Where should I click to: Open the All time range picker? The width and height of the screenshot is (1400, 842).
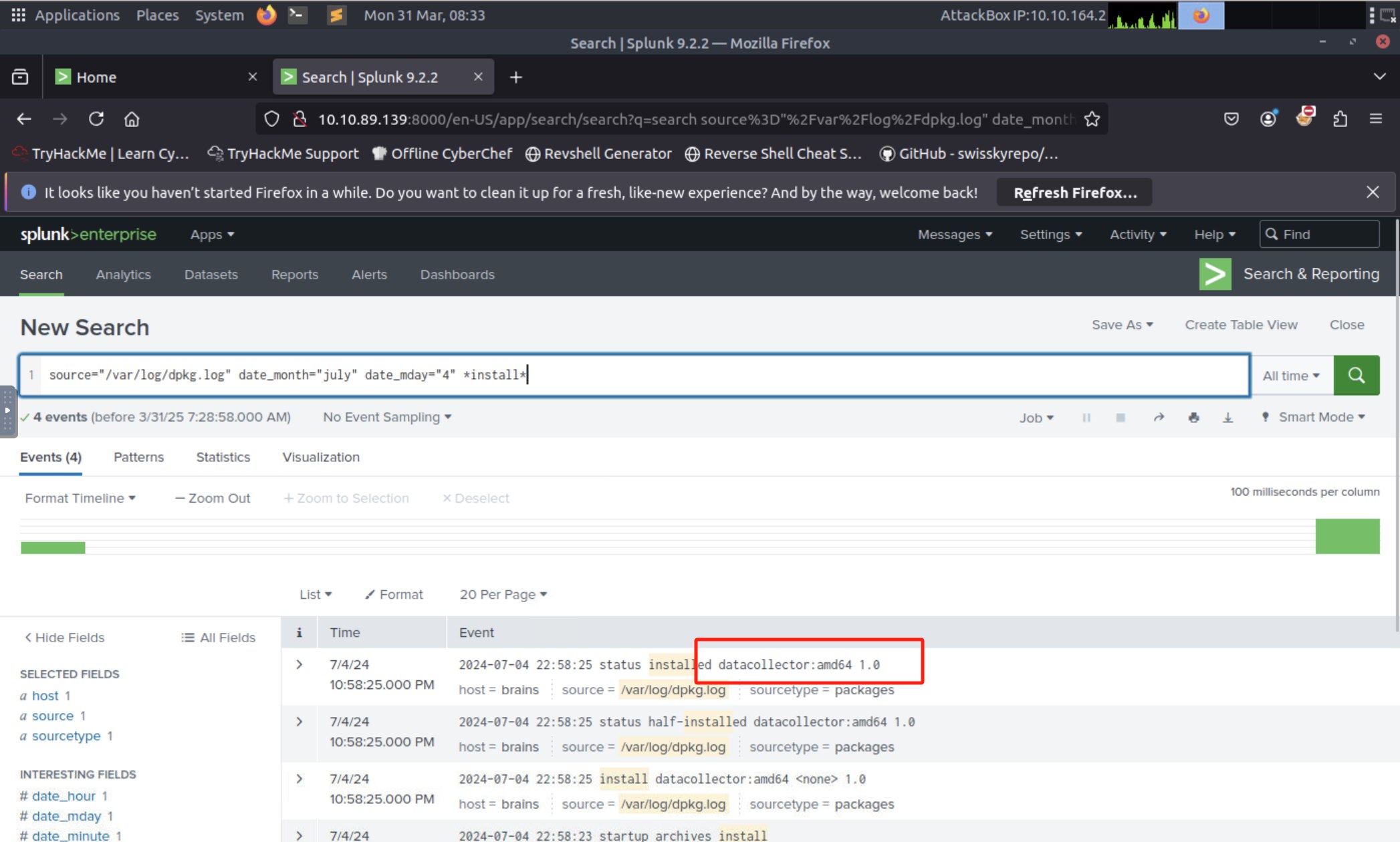[x=1290, y=376]
